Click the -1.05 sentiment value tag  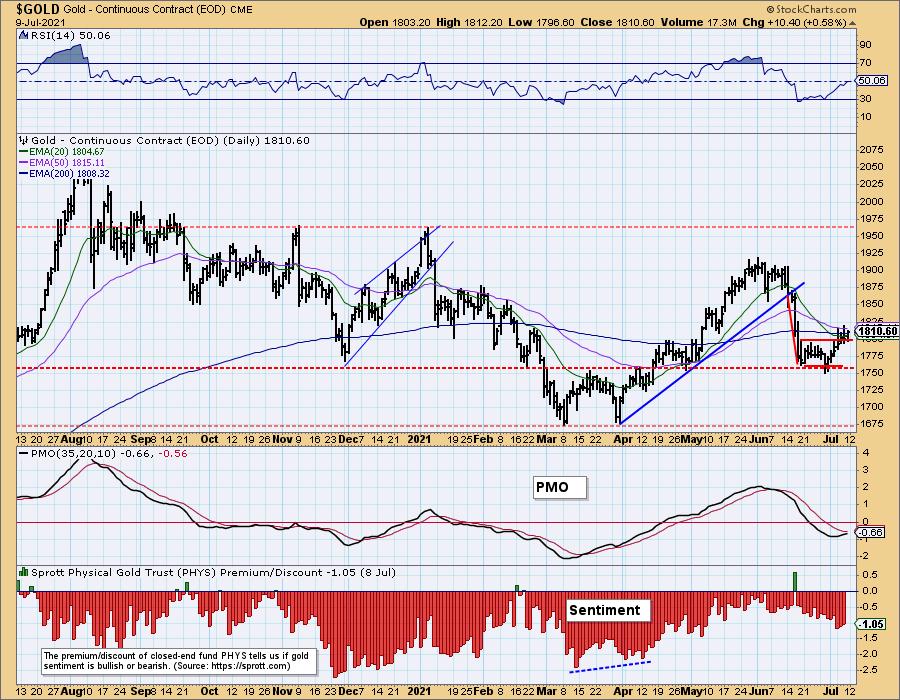coord(872,624)
